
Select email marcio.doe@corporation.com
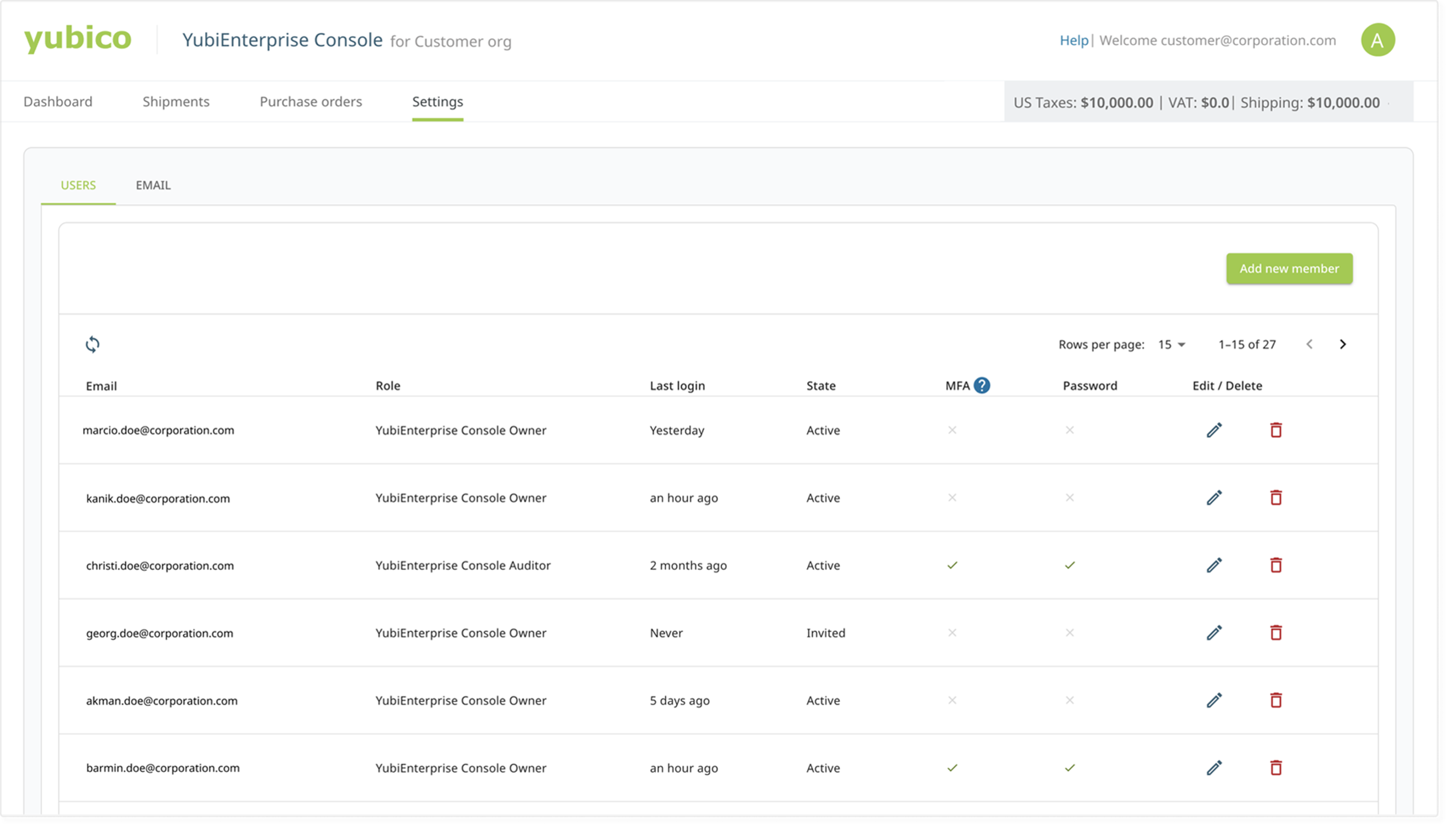pos(158,430)
